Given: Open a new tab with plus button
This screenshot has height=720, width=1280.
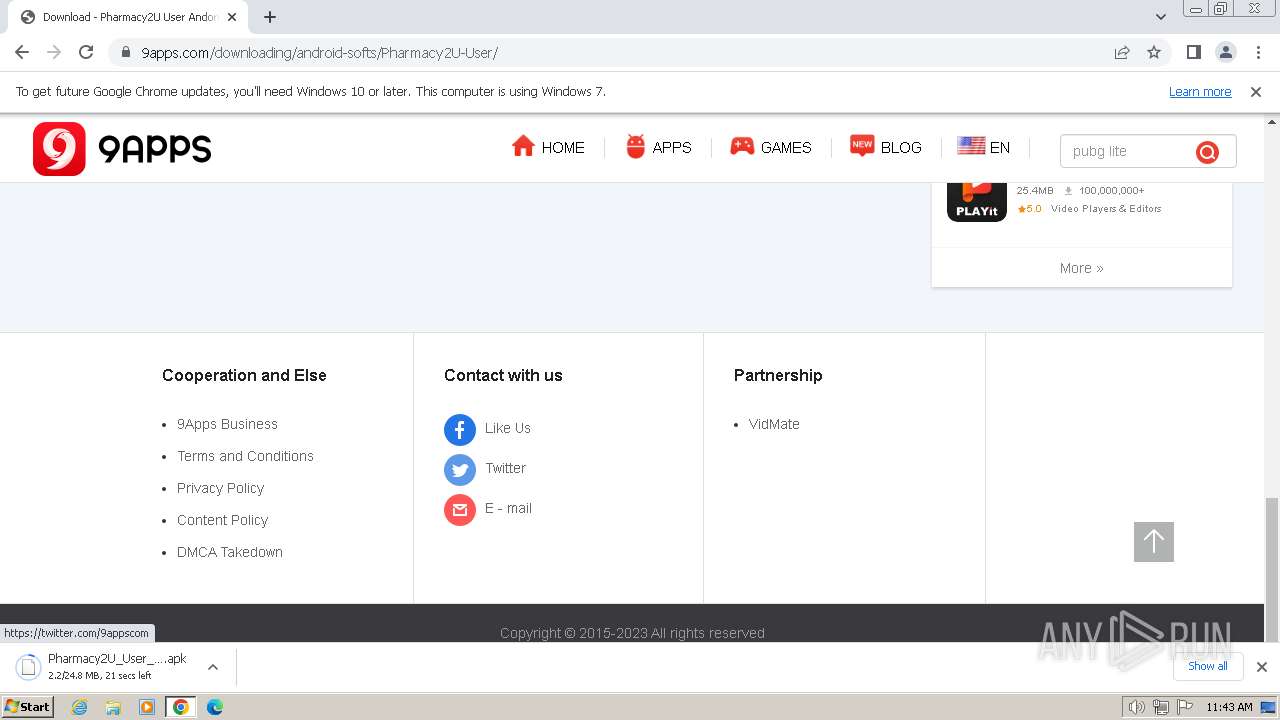Looking at the screenshot, I should pyautogui.click(x=270, y=17).
